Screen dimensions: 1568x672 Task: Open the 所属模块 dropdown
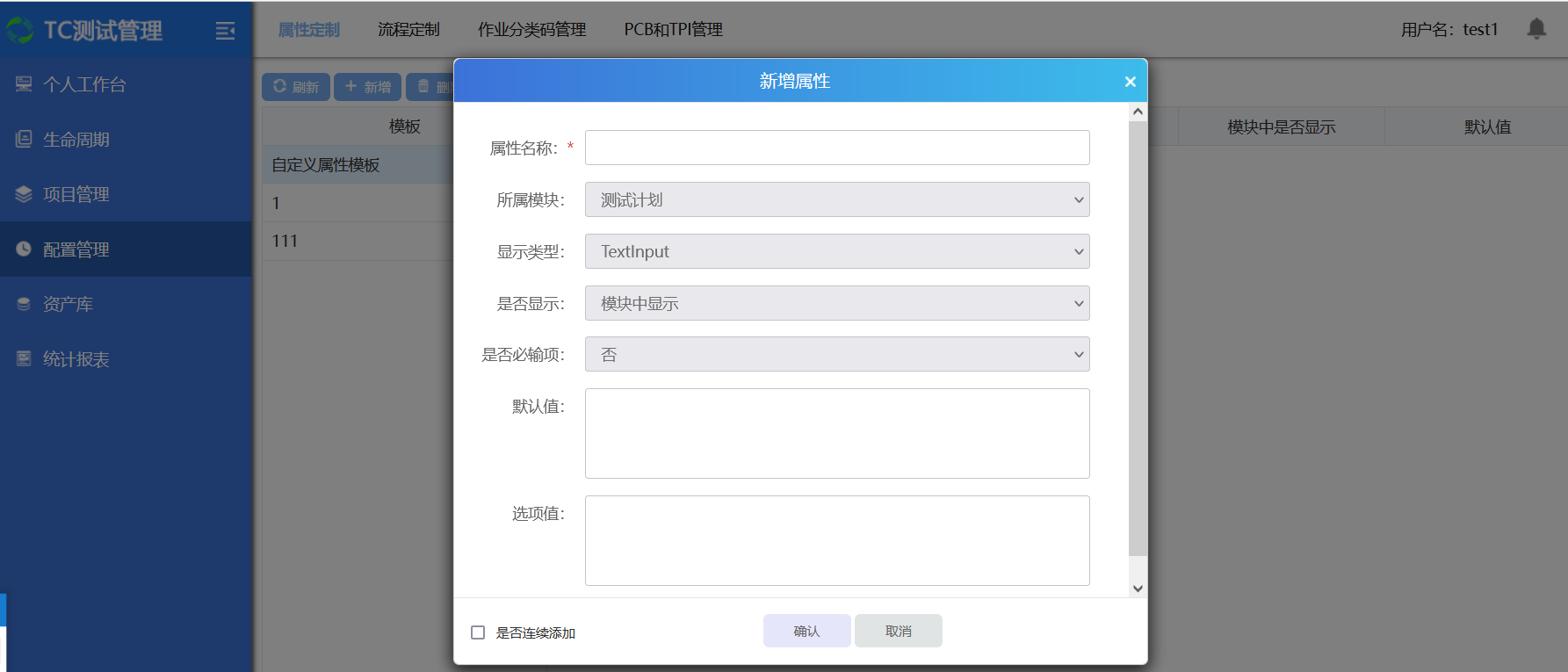[836, 199]
